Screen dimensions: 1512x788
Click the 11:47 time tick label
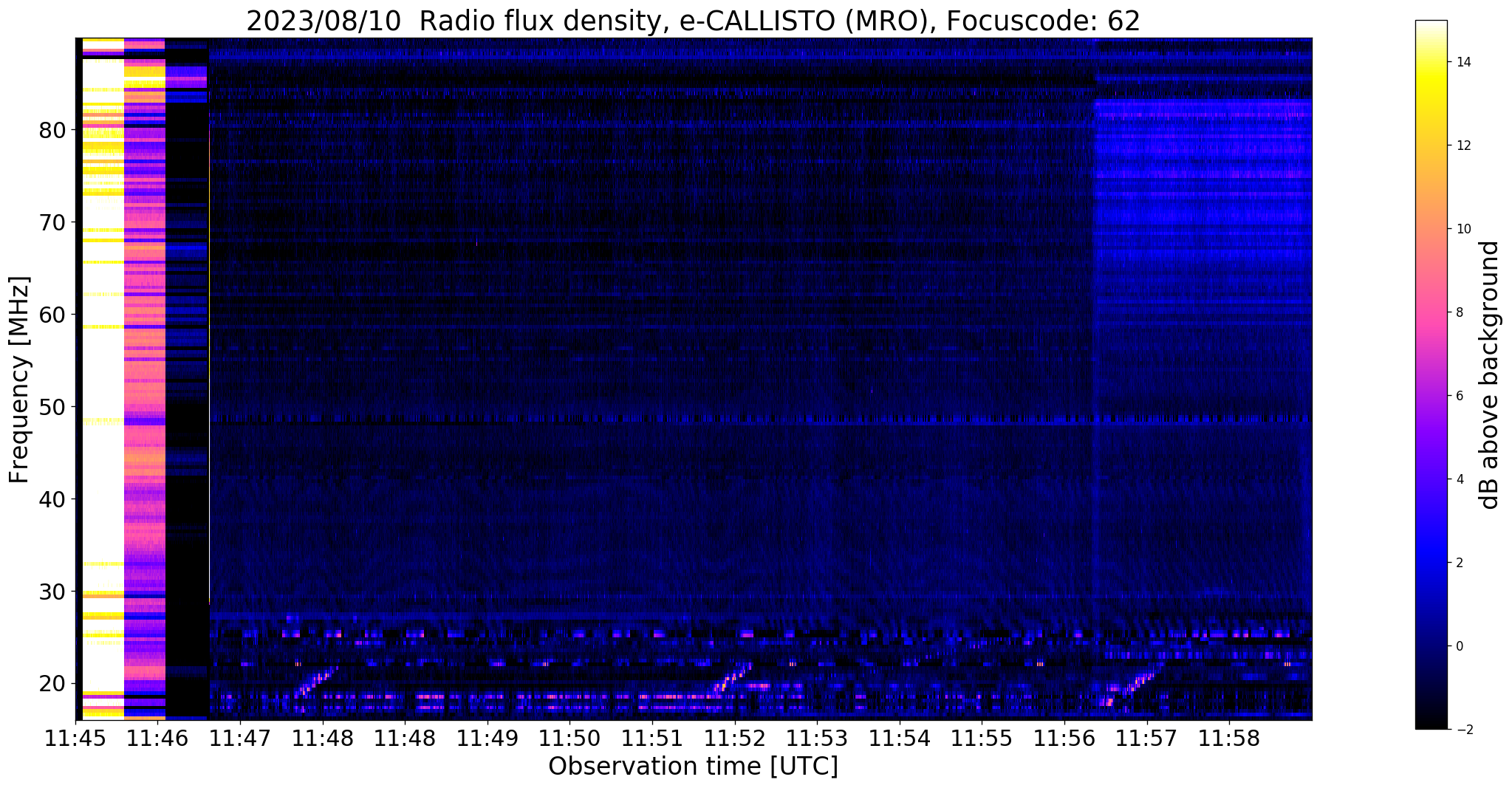tap(240, 739)
